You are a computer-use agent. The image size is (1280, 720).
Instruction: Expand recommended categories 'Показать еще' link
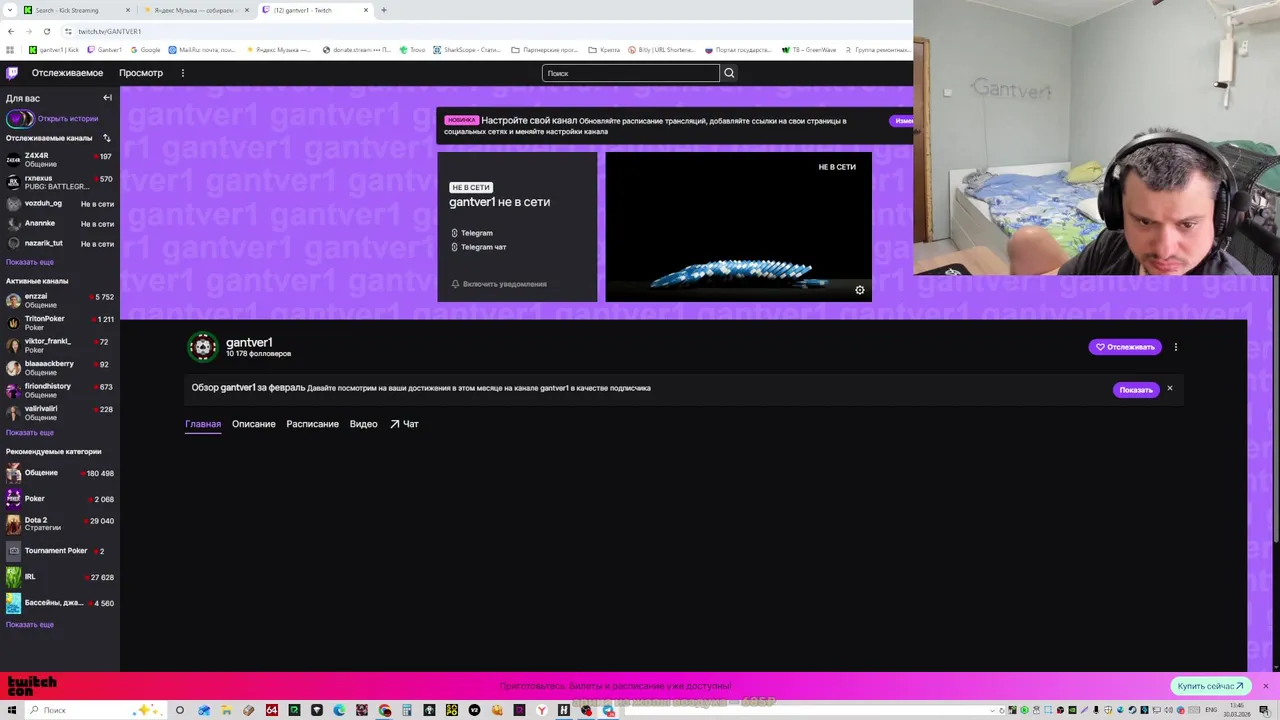point(30,625)
